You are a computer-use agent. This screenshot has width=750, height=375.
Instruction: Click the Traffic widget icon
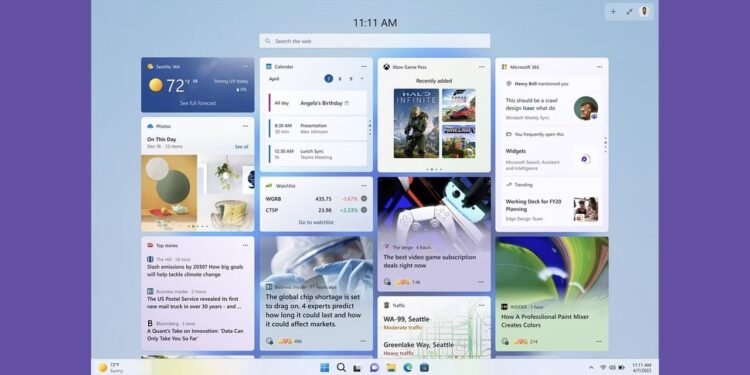click(386, 305)
